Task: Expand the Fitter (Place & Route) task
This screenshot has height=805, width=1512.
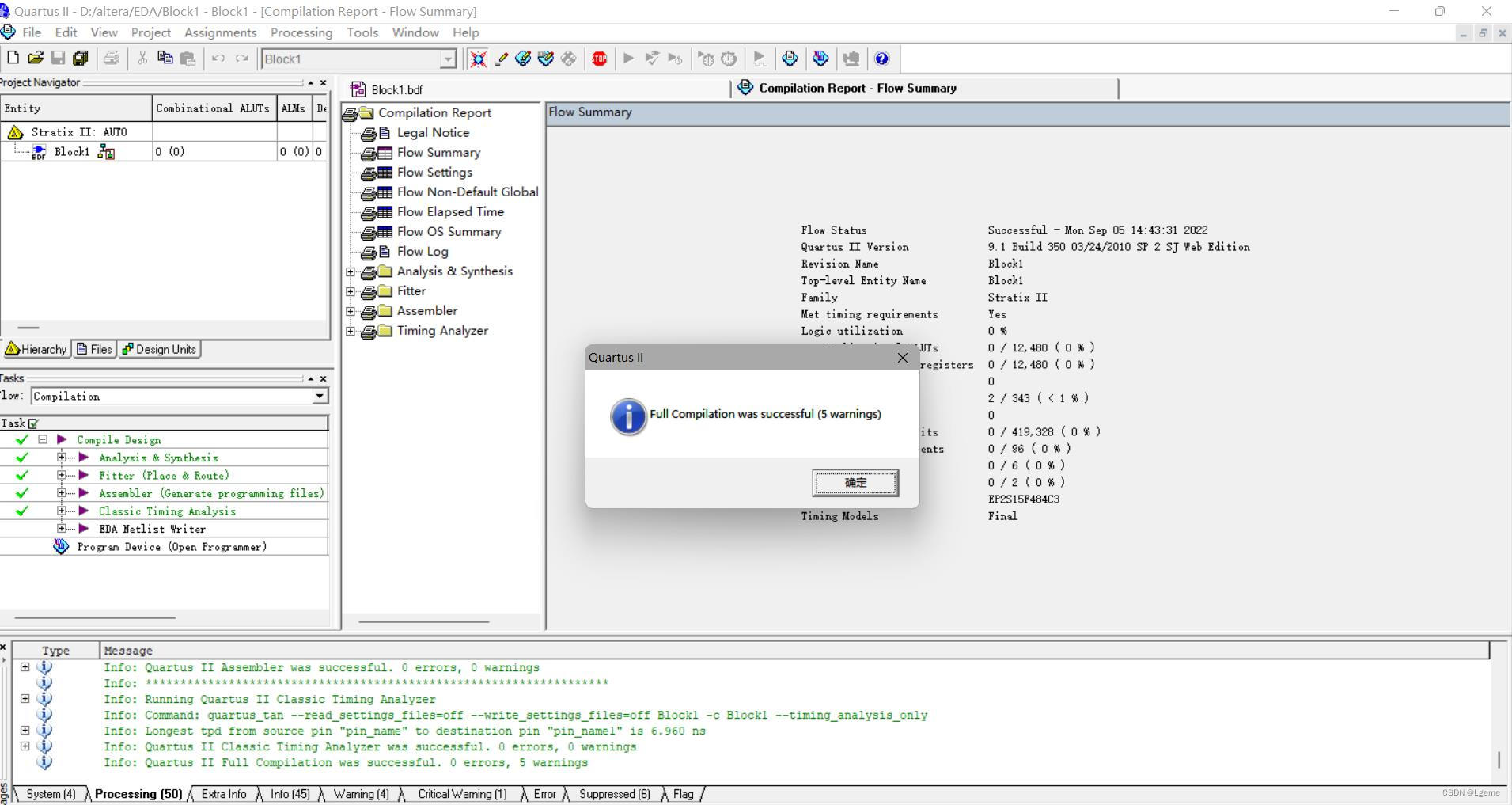Action: 62,475
